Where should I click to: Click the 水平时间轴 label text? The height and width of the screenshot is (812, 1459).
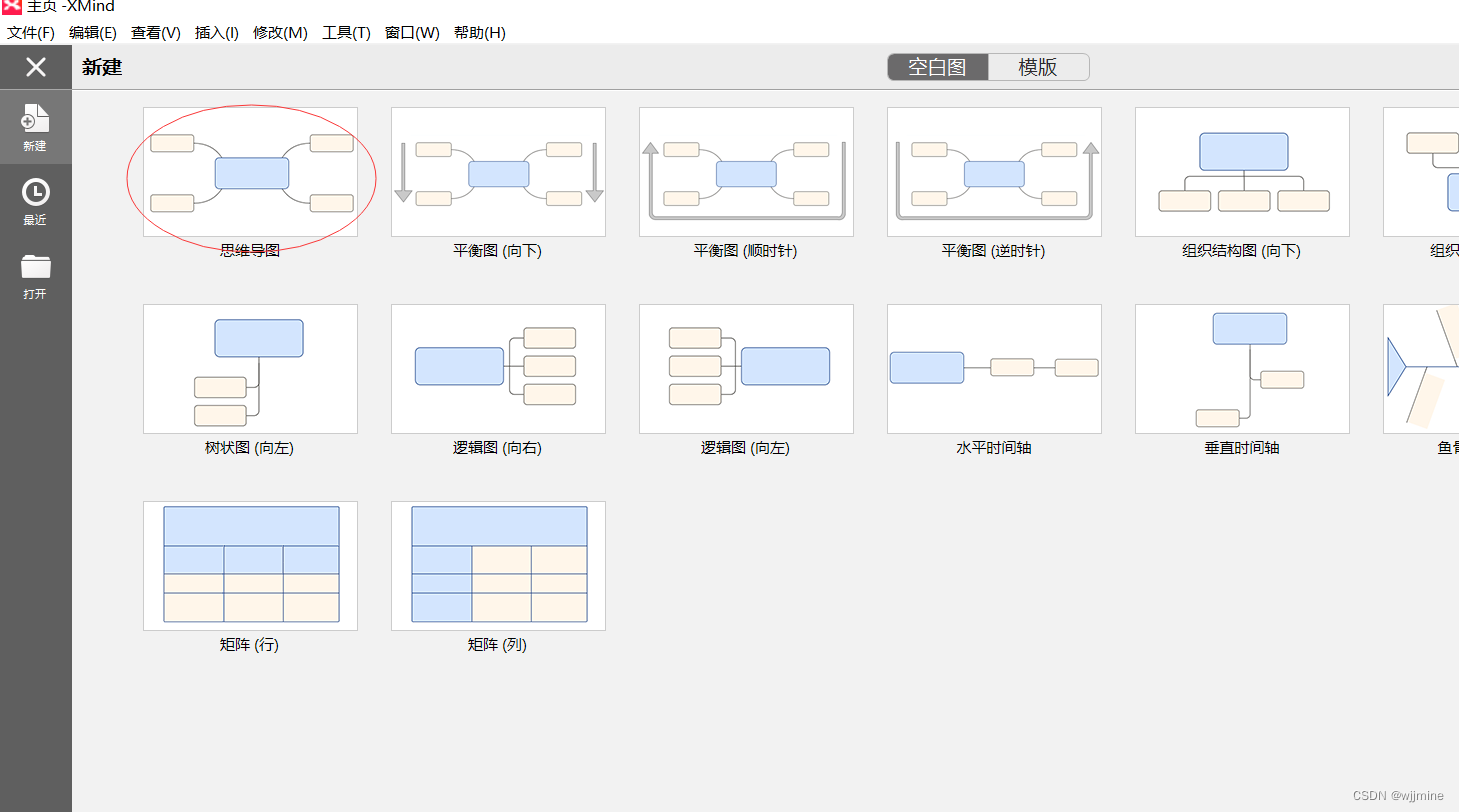(994, 448)
